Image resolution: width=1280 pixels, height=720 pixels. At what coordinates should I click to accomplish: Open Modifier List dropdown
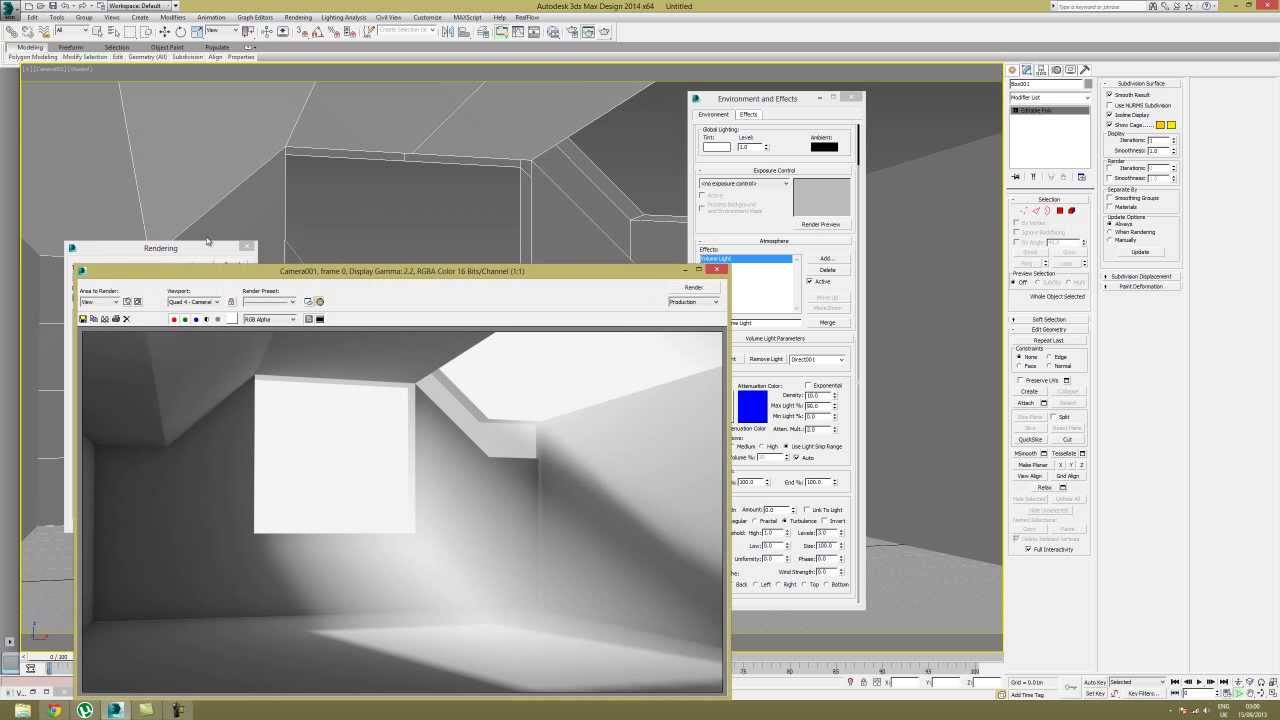click(x=1050, y=97)
